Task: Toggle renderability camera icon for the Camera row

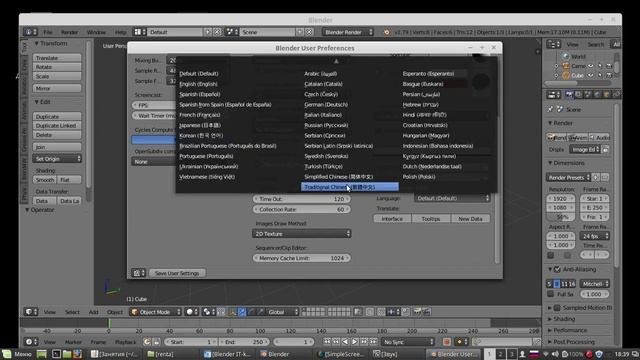Action: click(x=609, y=66)
